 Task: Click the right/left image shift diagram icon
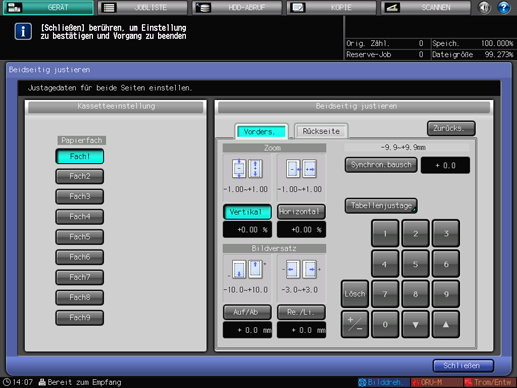pos(301,269)
